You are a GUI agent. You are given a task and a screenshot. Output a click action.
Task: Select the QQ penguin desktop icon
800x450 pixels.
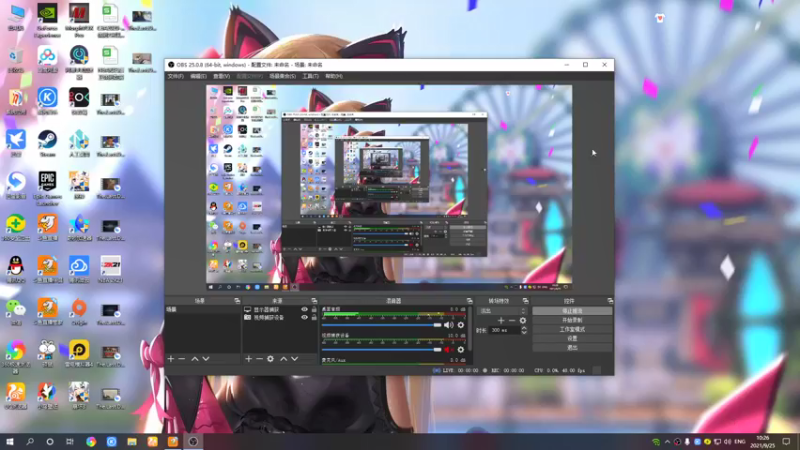pyautogui.click(x=16, y=269)
